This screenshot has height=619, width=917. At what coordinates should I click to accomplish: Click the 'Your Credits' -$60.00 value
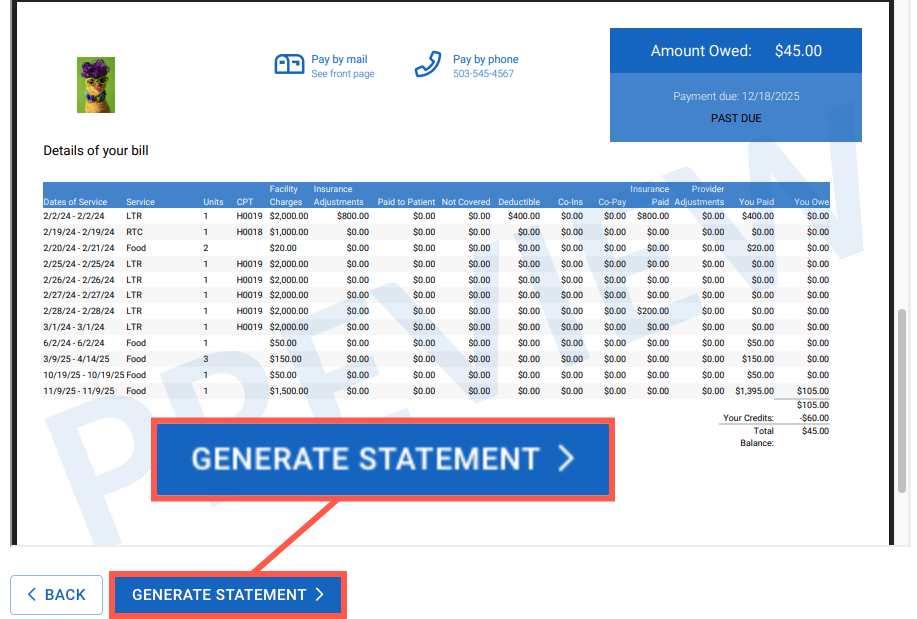814,418
